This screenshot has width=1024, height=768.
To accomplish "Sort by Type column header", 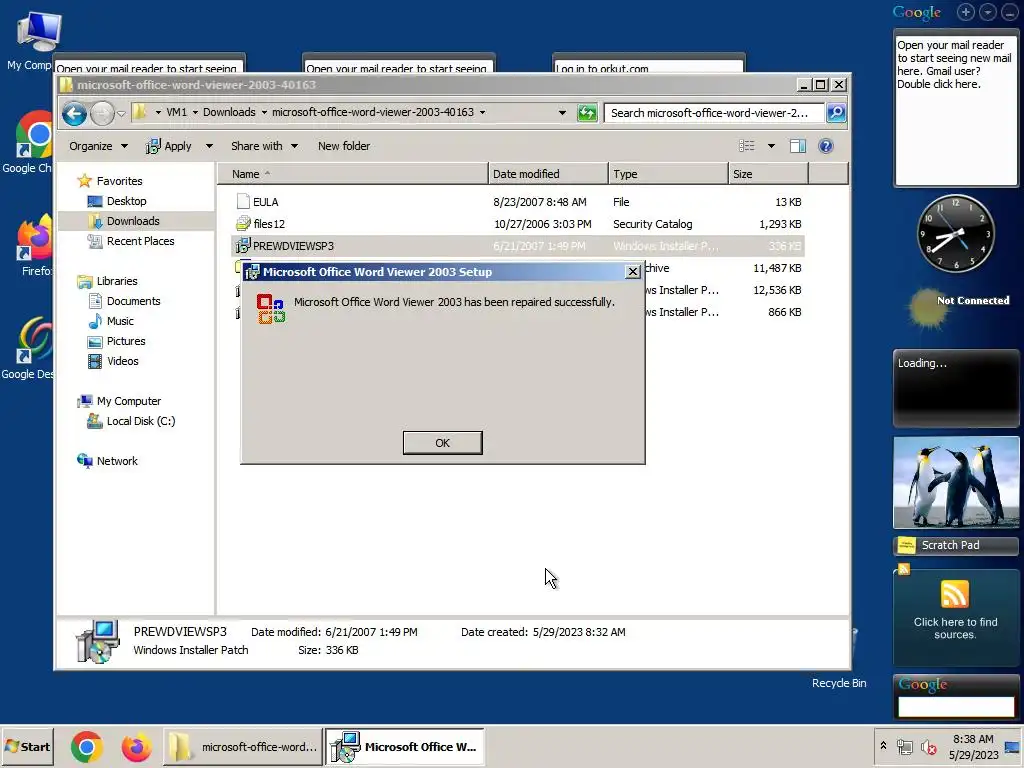I will pyautogui.click(x=668, y=174).
